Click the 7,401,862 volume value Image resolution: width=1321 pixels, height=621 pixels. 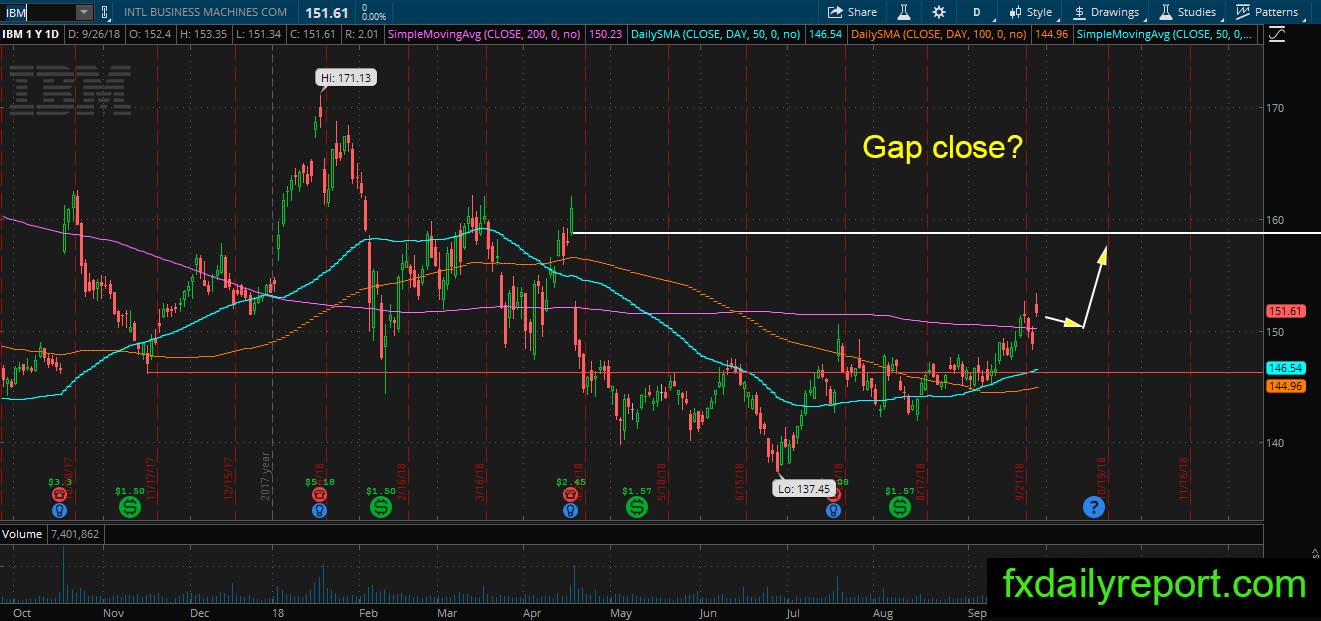73,534
